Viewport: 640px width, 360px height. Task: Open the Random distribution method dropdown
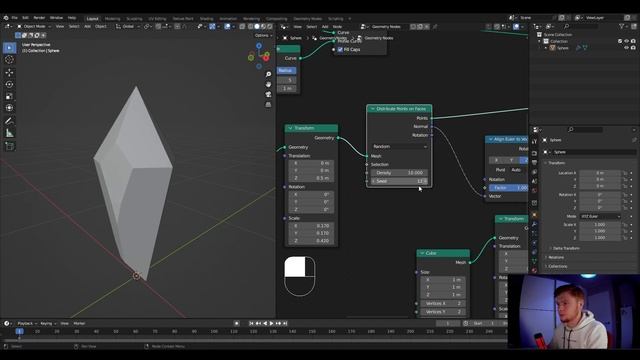pyautogui.click(x=400, y=147)
